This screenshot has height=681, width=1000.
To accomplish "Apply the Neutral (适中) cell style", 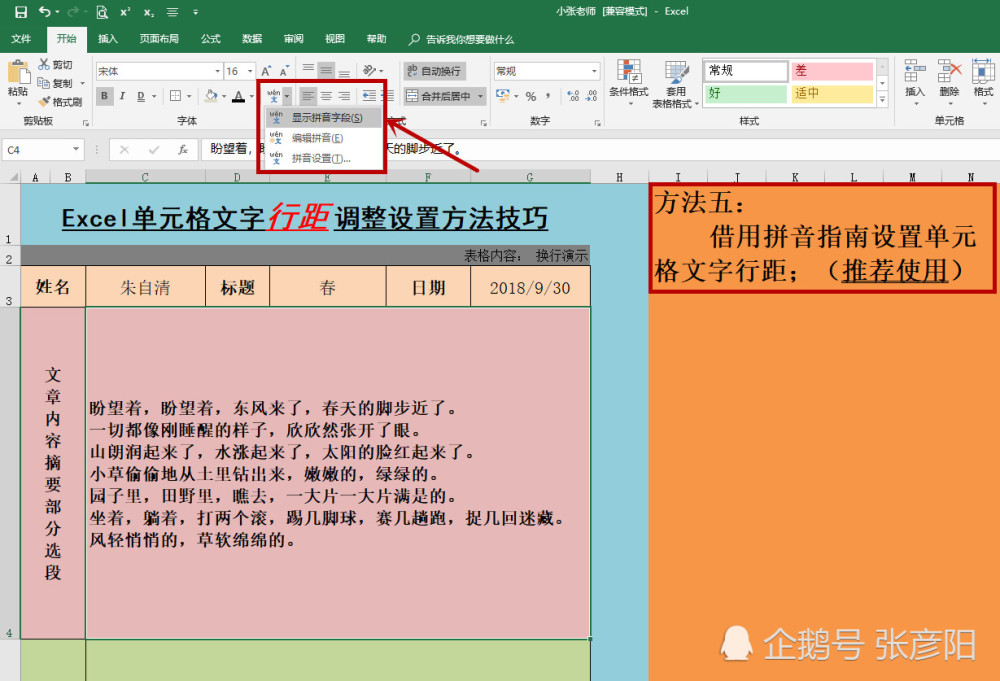I will 832,94.
